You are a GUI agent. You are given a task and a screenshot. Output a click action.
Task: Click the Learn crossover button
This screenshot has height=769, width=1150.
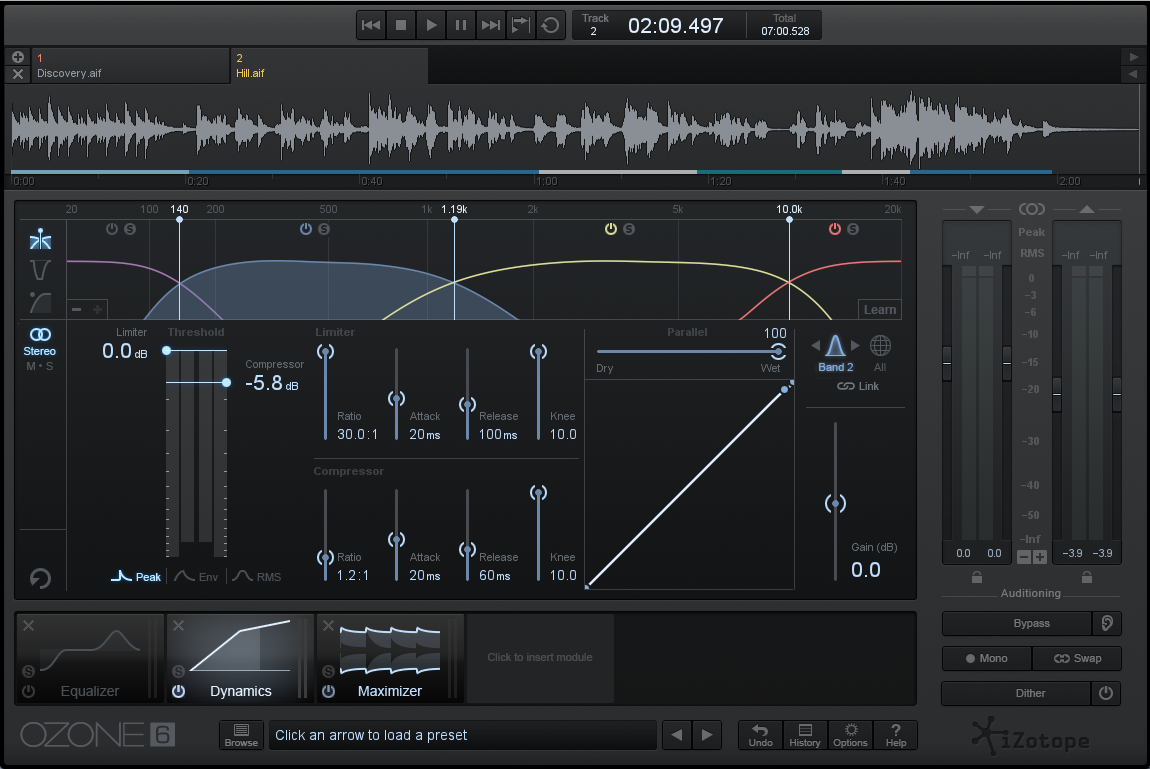coord(879,309)
